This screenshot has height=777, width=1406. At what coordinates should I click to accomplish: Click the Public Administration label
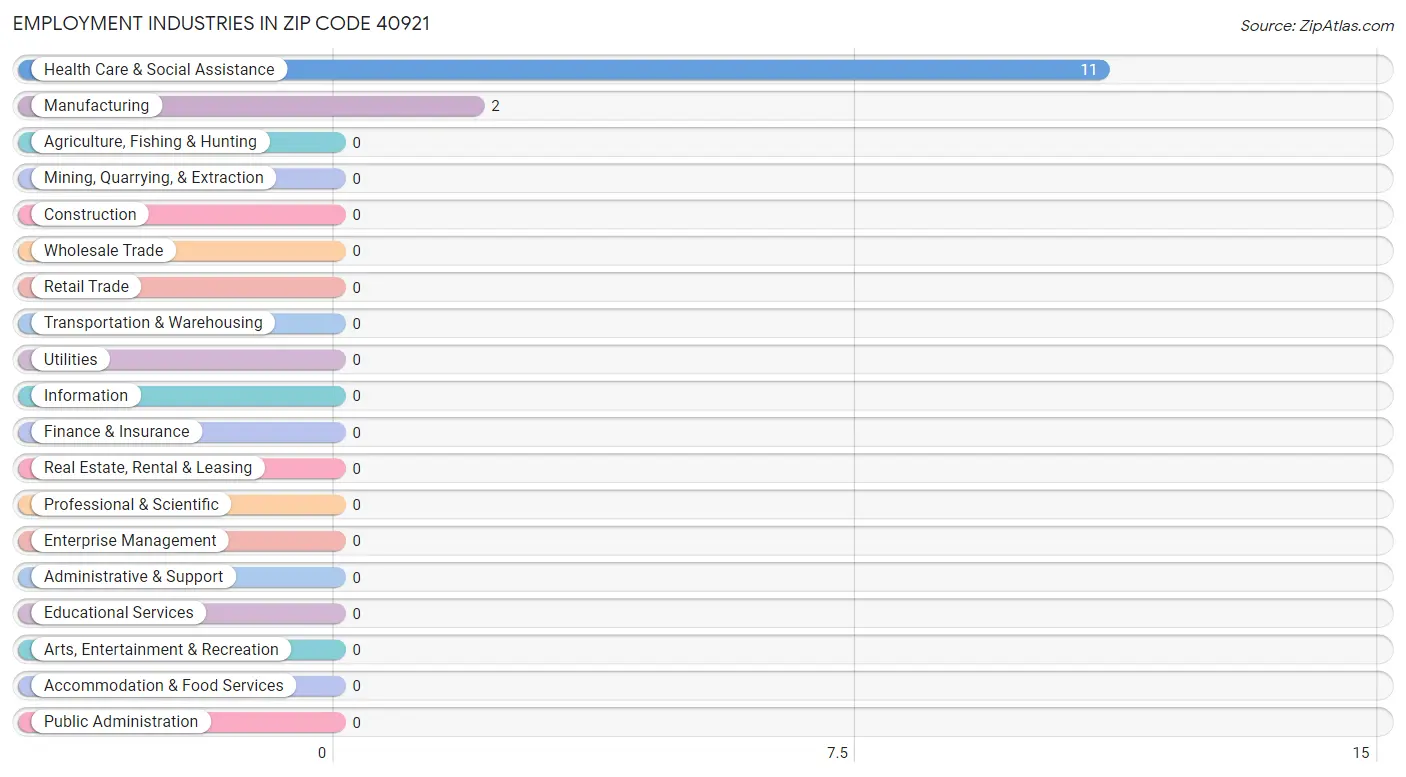click(121, 722)
